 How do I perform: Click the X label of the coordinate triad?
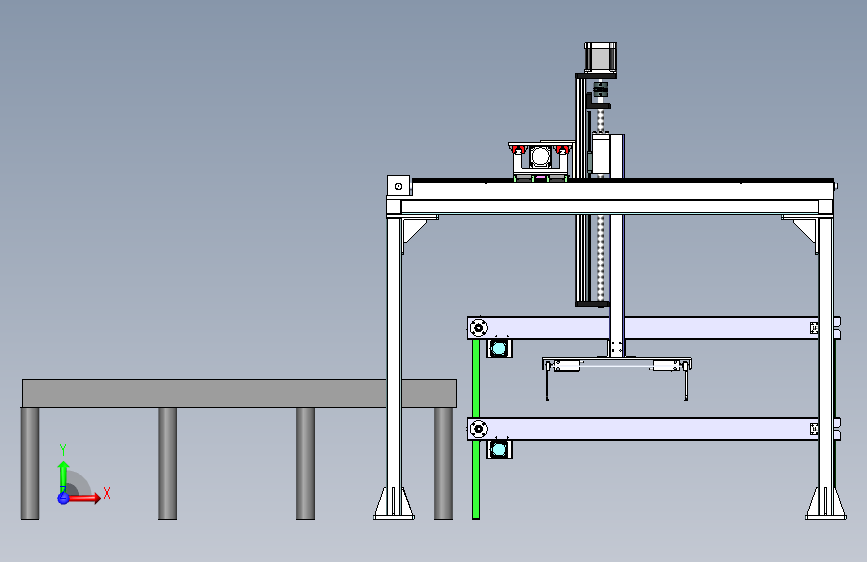[107, 493]
